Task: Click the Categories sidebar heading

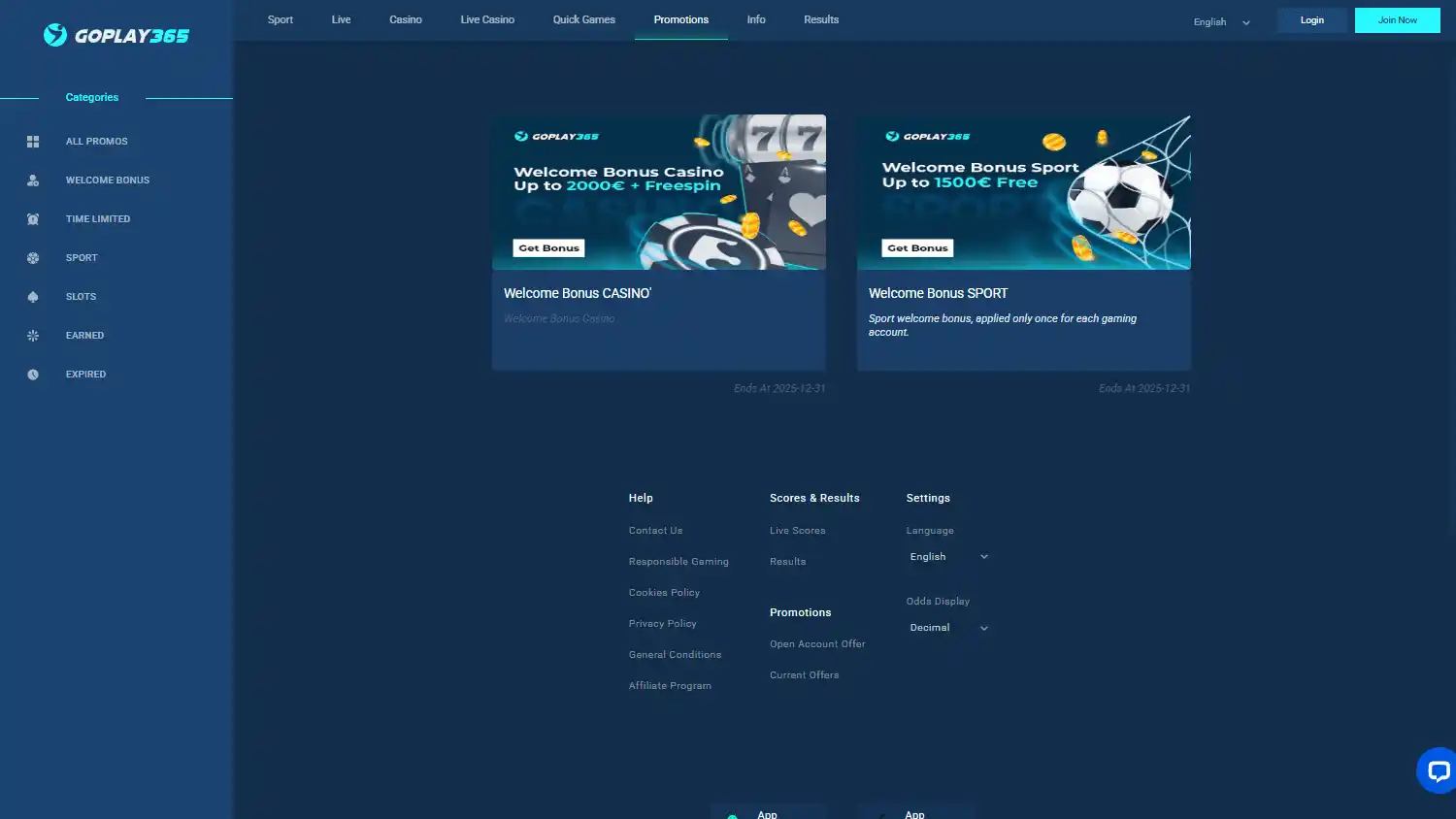Action: 92,97
